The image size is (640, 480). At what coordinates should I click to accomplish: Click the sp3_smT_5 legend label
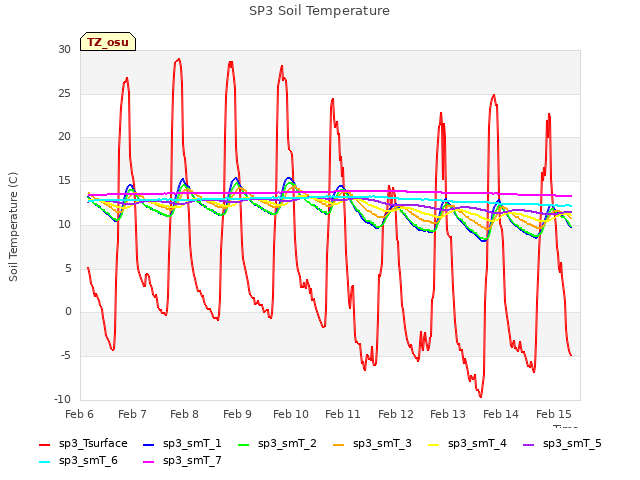pyautogui.click(x=572, y=443)
